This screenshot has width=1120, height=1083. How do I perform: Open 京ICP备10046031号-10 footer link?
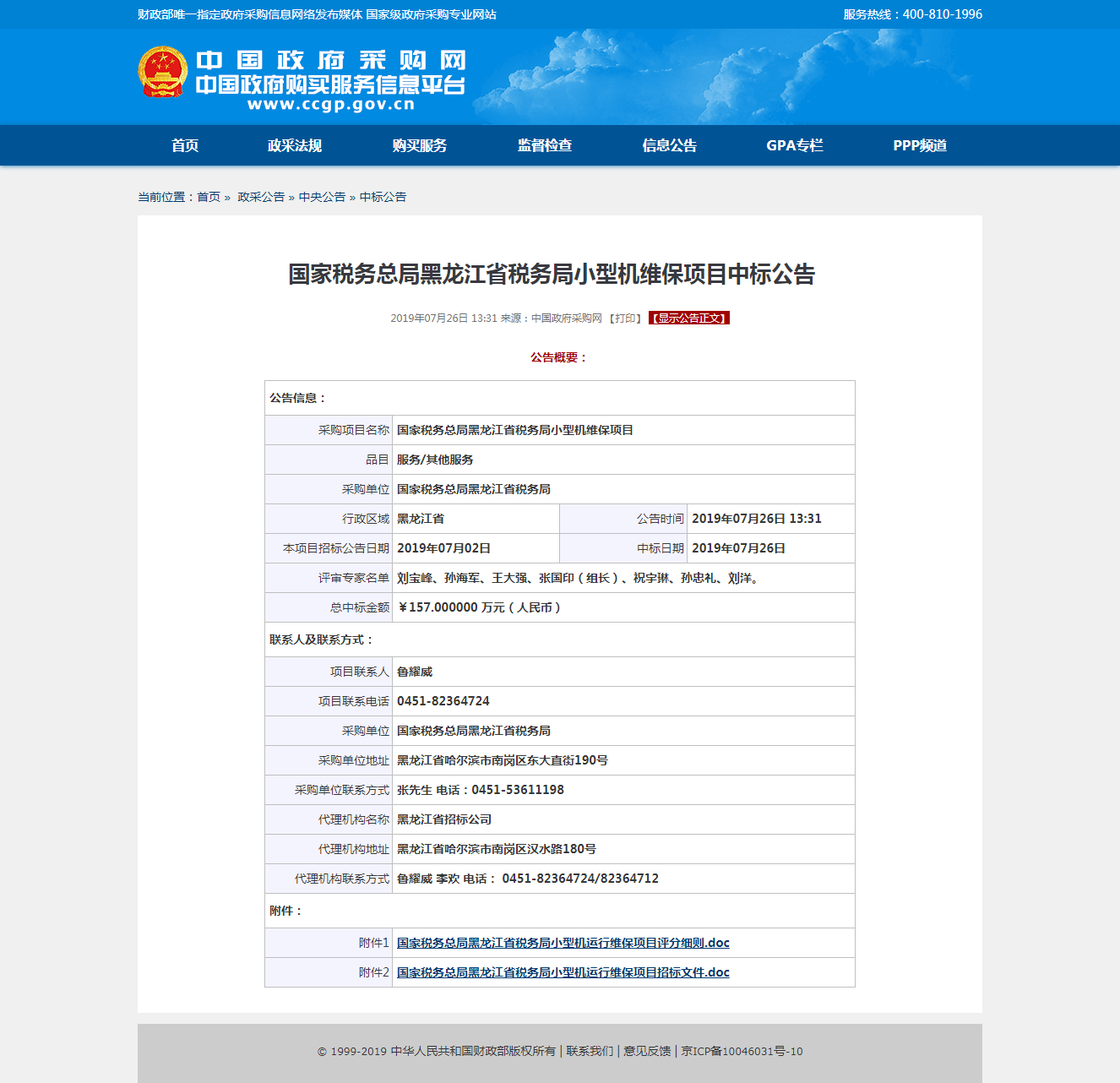742,1051
